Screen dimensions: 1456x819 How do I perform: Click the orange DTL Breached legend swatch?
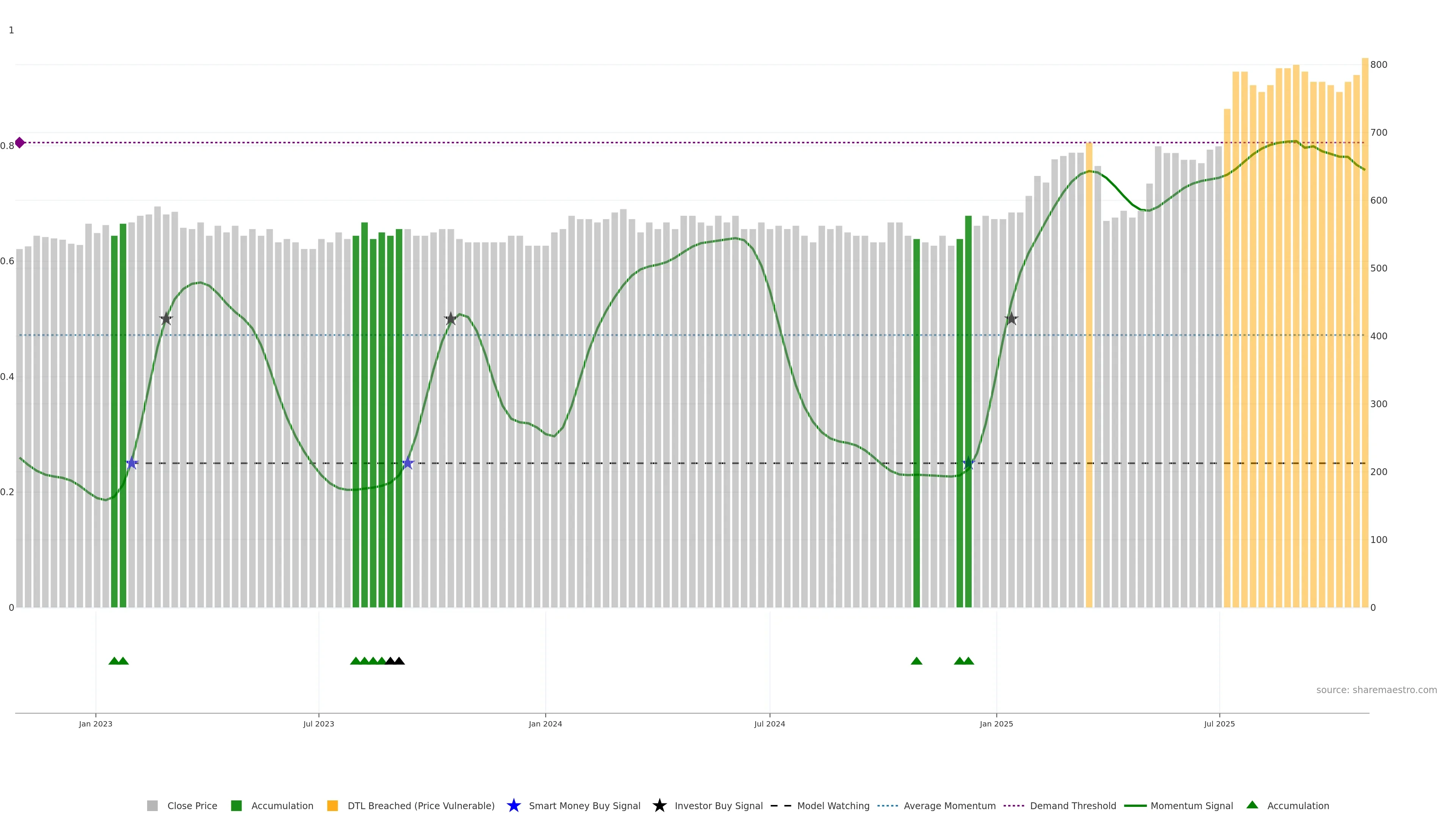pos(333,805)
